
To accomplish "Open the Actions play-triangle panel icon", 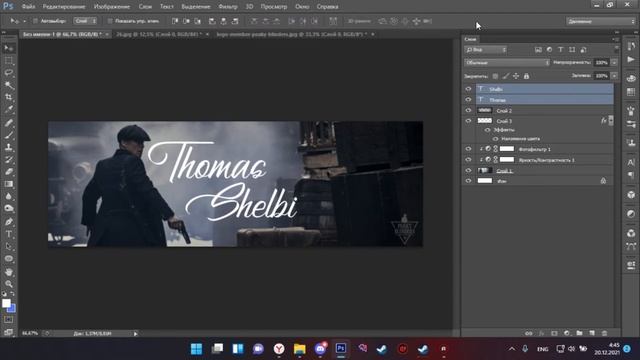I will pos(631,59).
